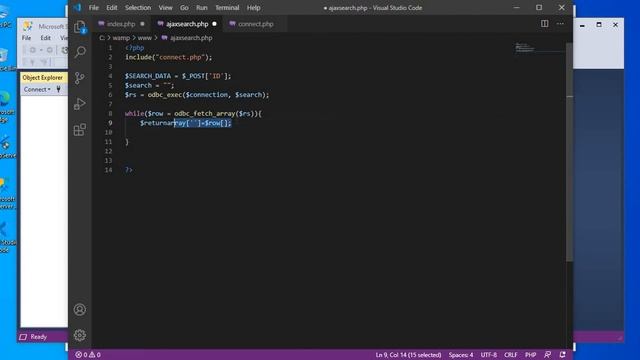
Task: Click the Object Explorer panel title
Action: [x=42, y=78]
